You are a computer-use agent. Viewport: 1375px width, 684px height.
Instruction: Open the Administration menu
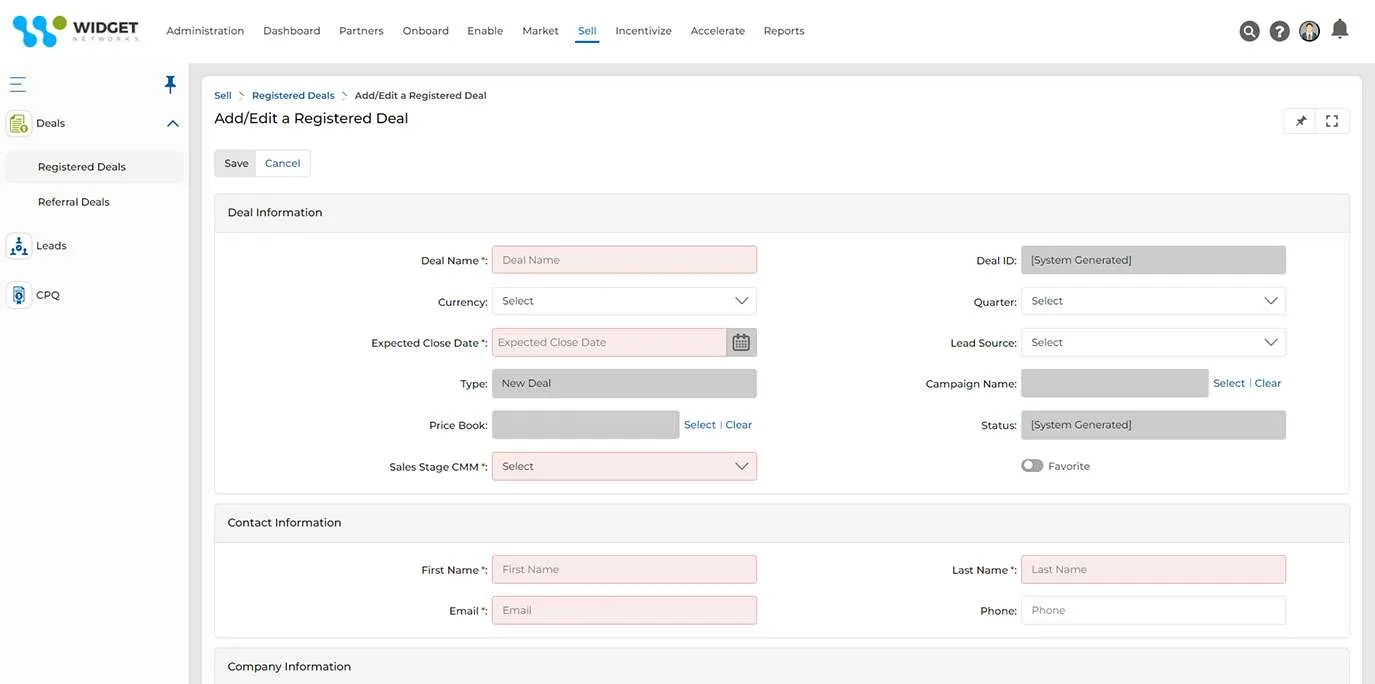click(x=205, y=31)
